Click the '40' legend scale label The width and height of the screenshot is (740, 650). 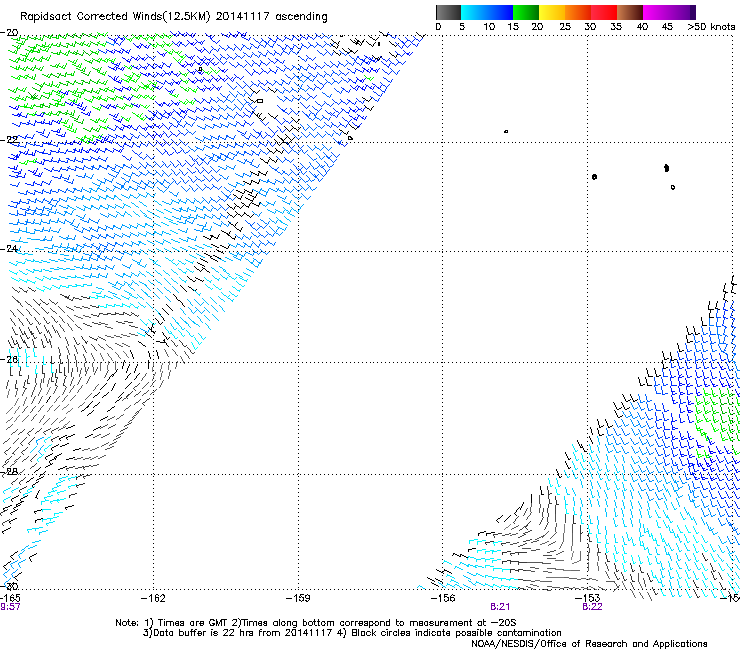click(642, 27)
